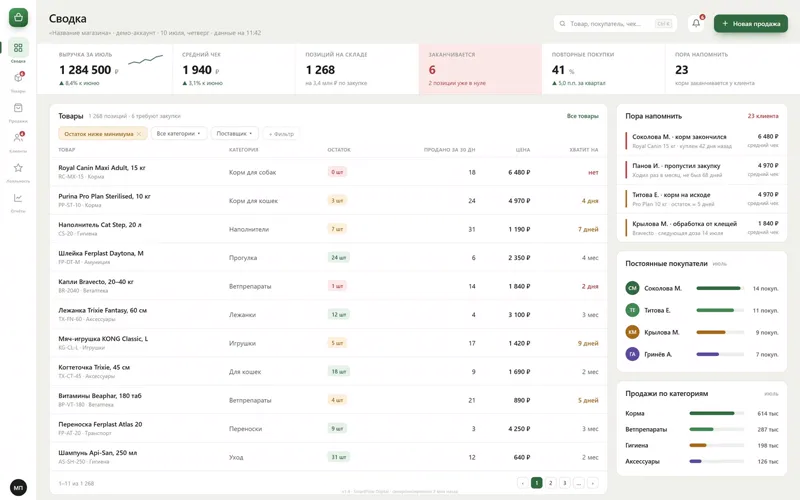Open the Шлейка Ferplast Daytona, M row

click(x=329, y=258)
